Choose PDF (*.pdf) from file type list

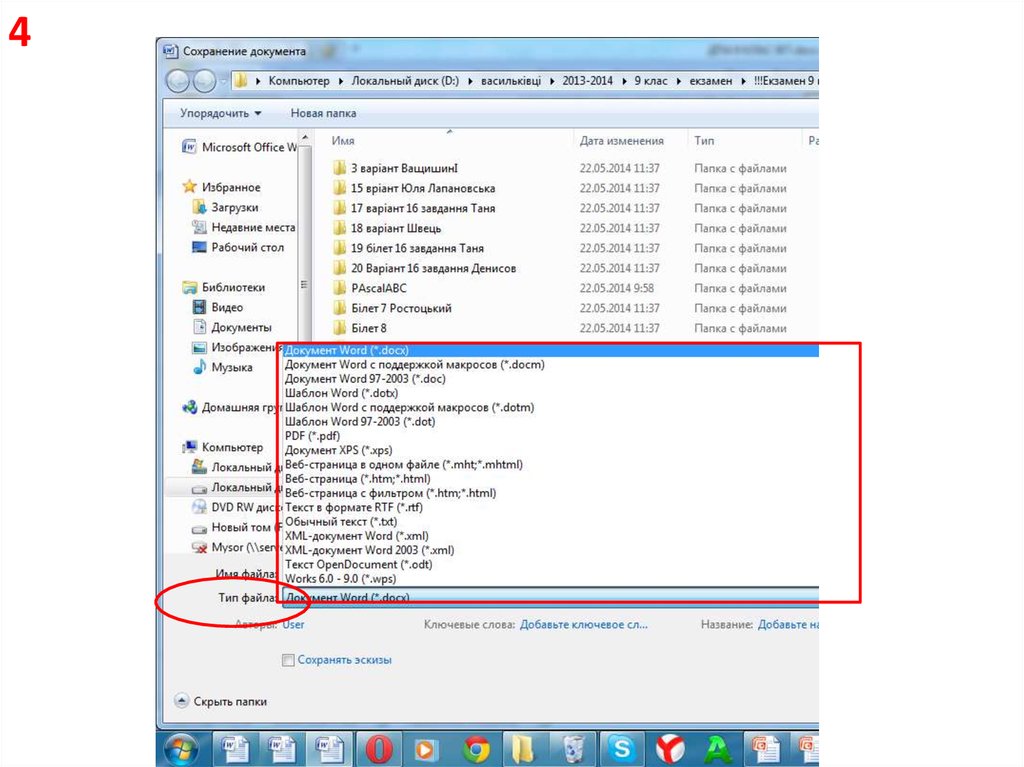coord(311,436)
